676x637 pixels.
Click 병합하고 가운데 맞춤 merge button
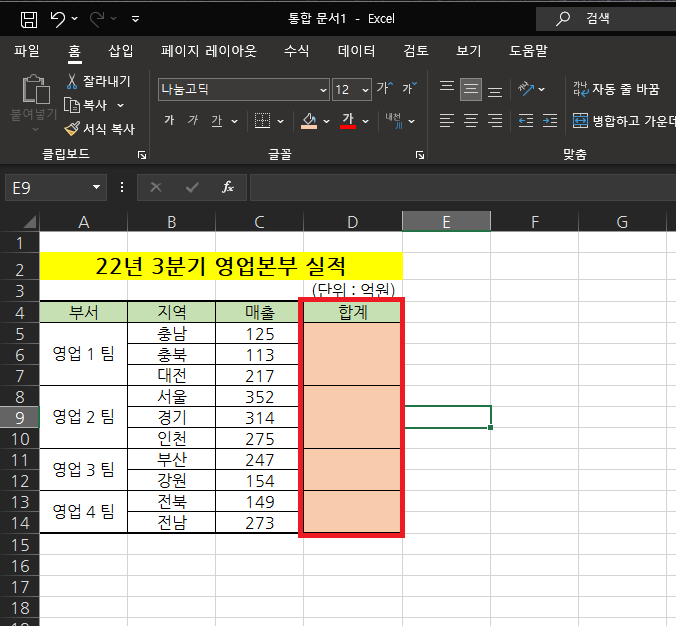point(624,121)
